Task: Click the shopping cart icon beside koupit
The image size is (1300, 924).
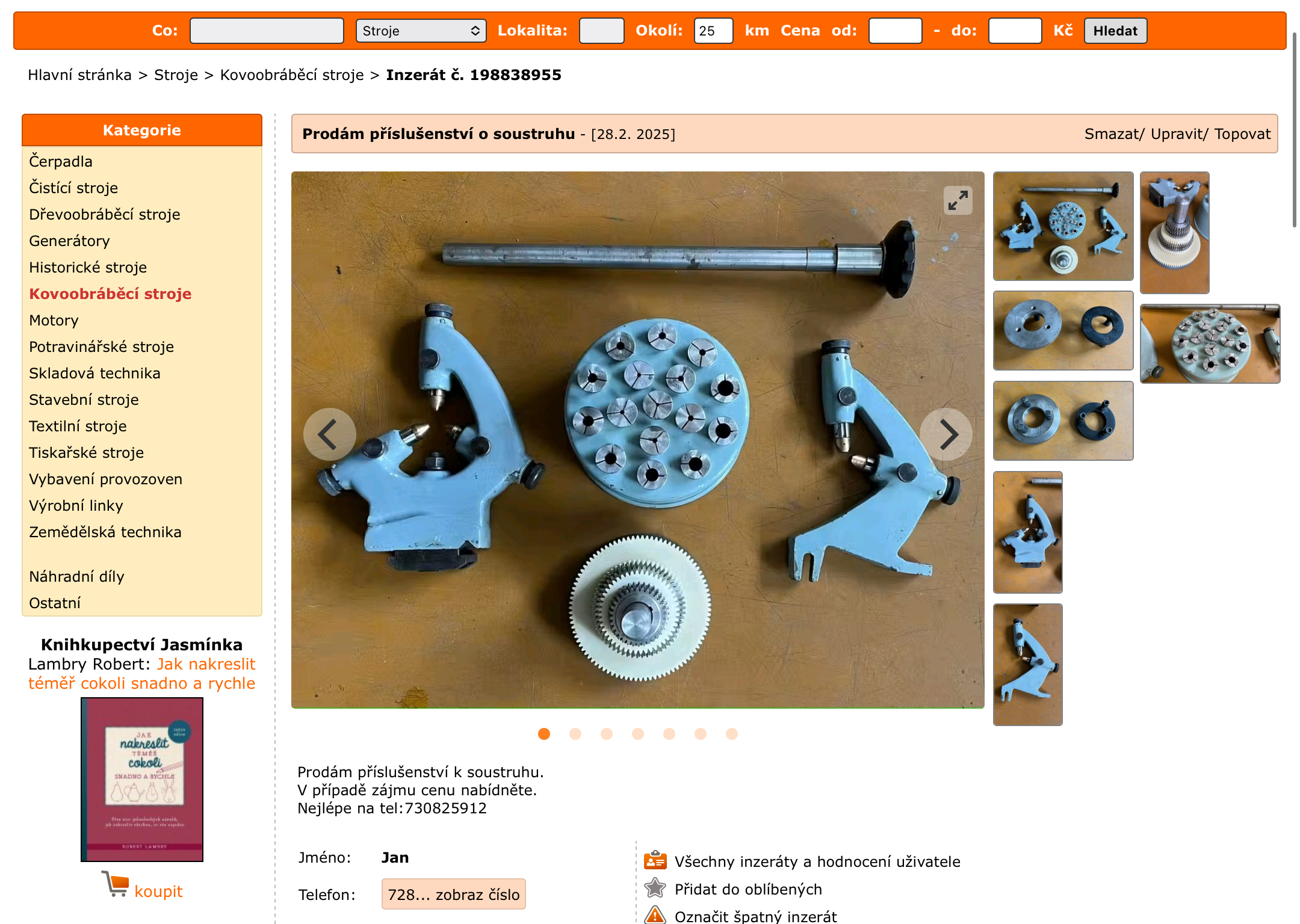Action: [x=115, y=884]
